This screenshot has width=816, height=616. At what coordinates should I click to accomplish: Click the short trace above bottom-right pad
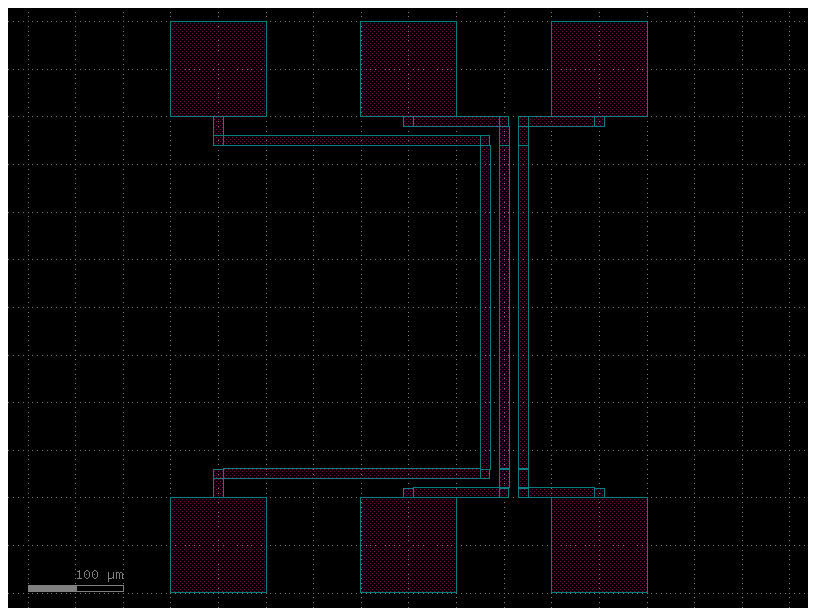[x=560, y=492]
